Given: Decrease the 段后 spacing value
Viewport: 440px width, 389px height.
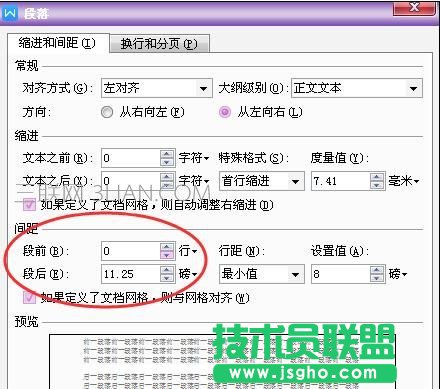Looking at the screenshot, I should [167, 278].
